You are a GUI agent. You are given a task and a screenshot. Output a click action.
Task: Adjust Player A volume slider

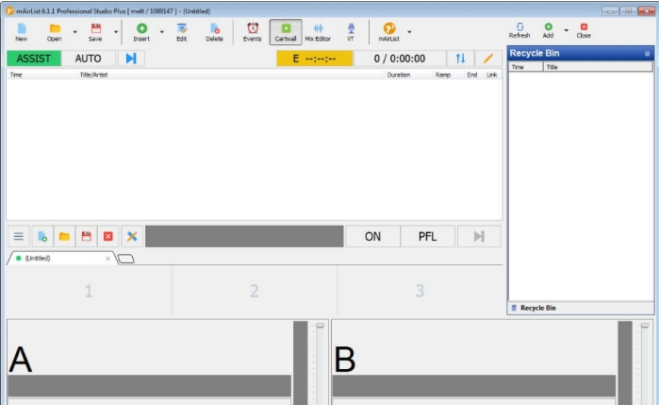tap(320, 327)
